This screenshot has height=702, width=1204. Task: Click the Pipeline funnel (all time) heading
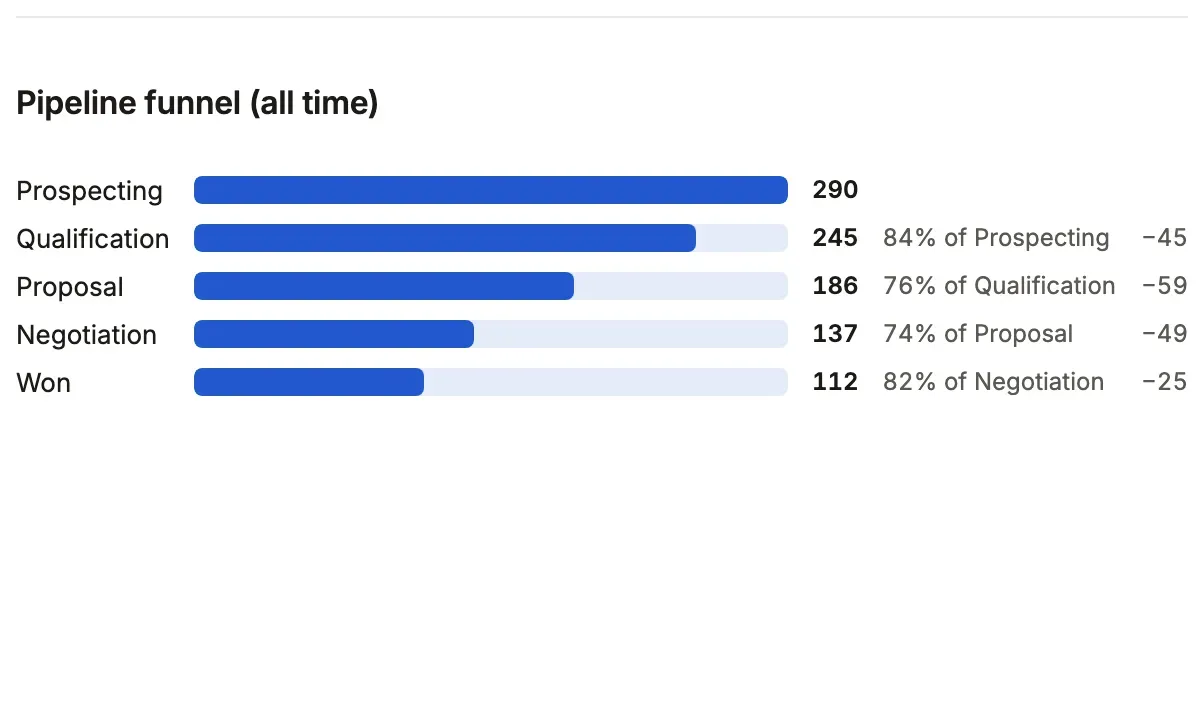coord(198,102)
